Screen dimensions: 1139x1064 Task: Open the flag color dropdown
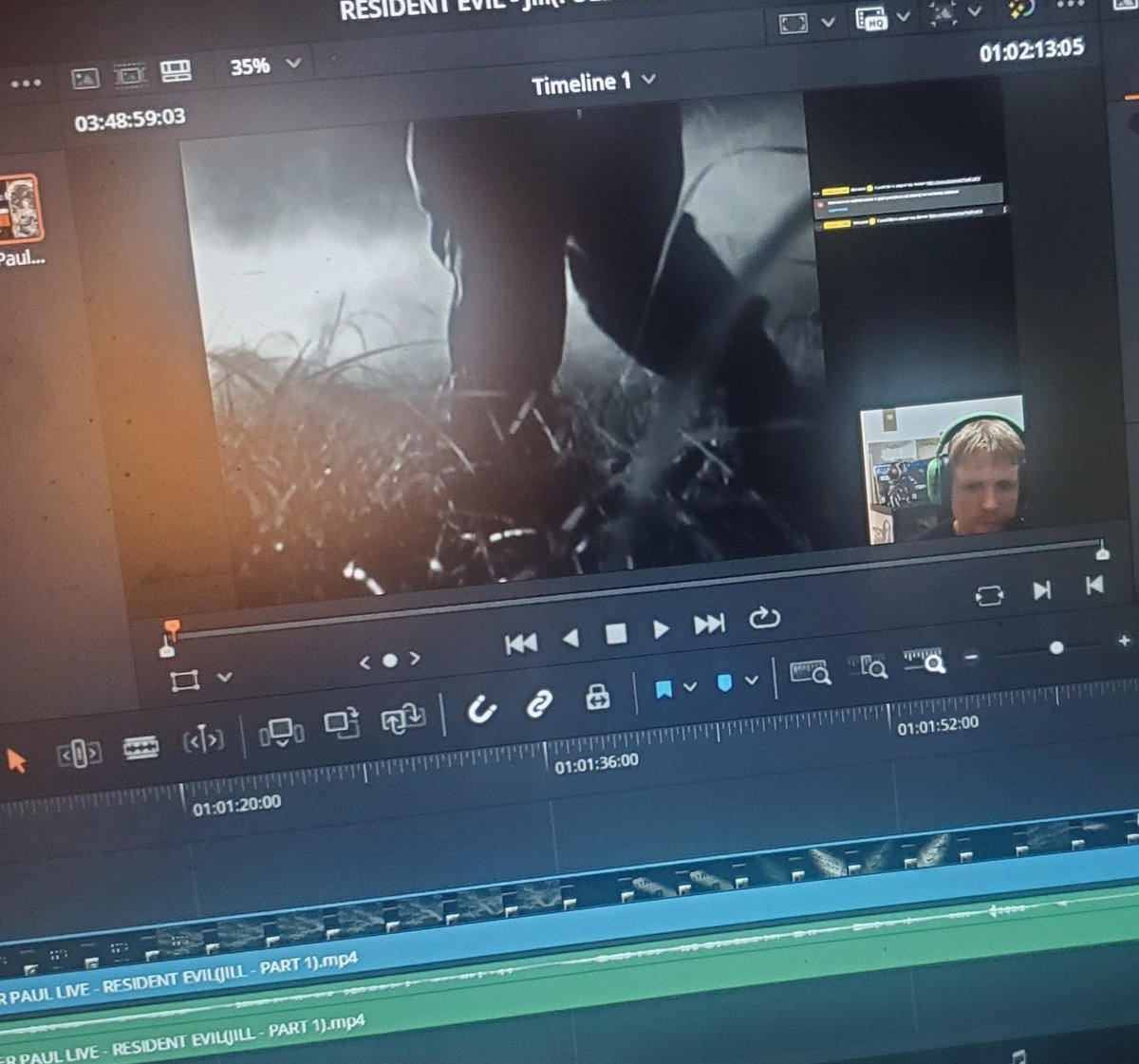(690, 685)
